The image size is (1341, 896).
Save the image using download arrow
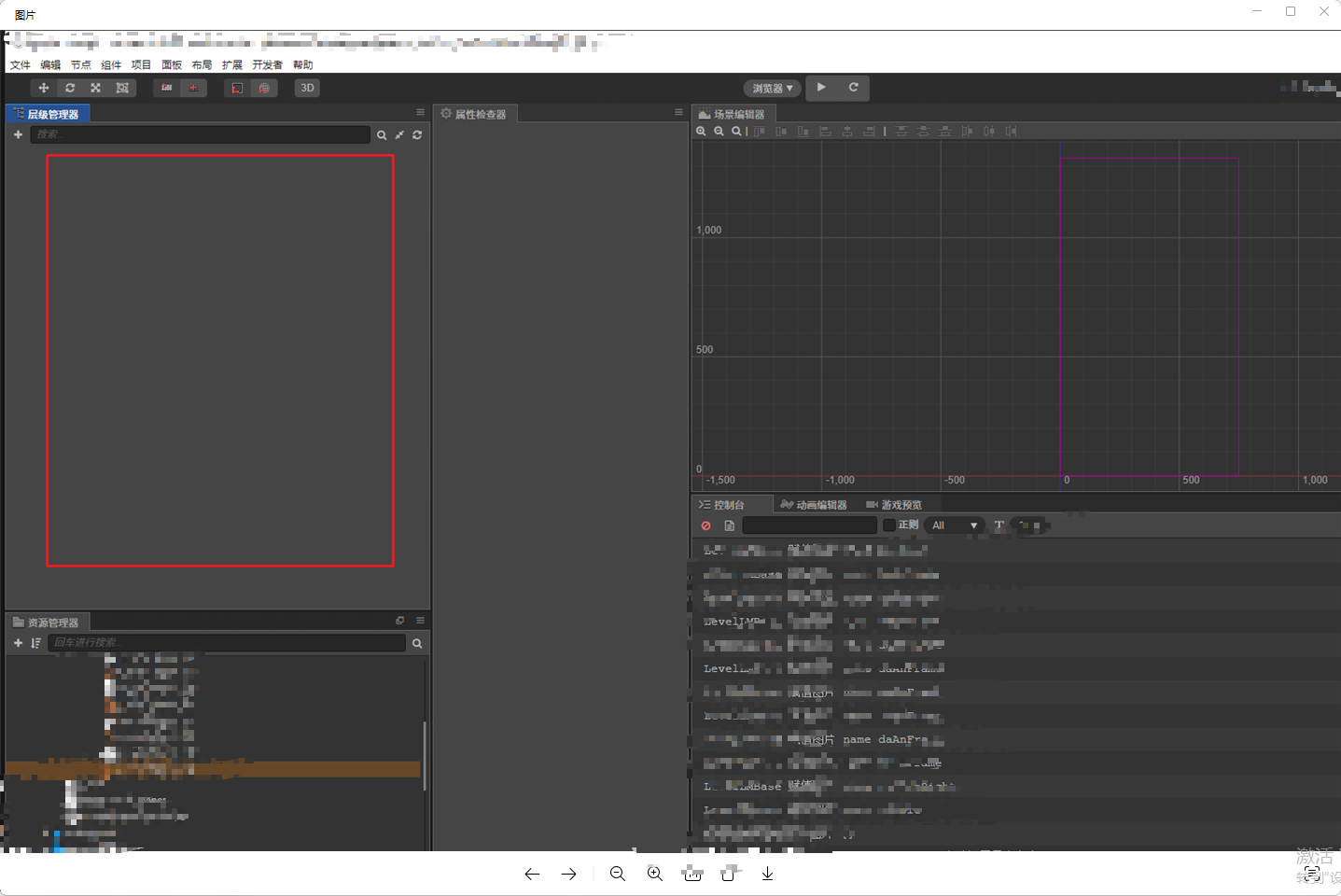tap(767, 874)
